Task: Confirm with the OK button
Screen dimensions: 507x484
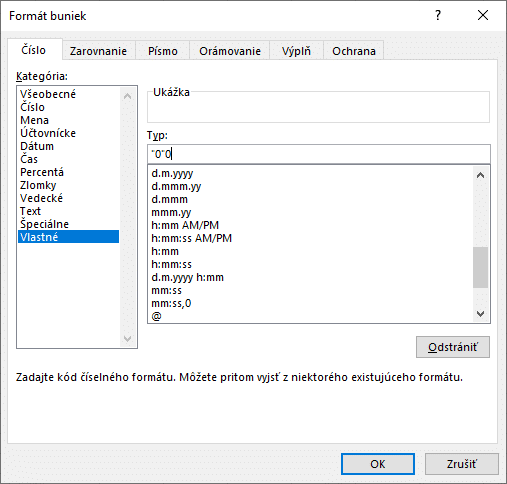Action: pos(378,464)
